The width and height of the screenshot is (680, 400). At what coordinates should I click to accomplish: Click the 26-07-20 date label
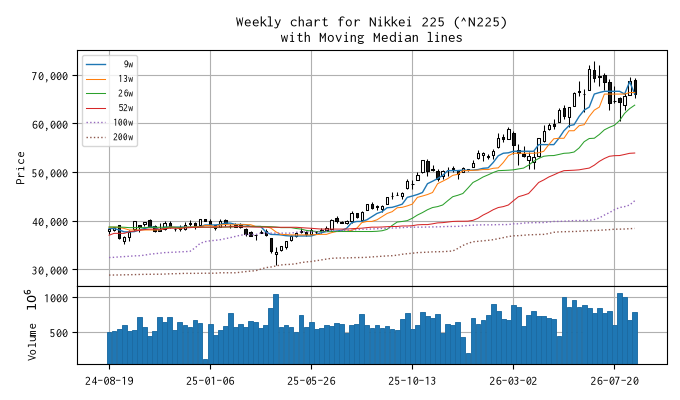point(615,381)
